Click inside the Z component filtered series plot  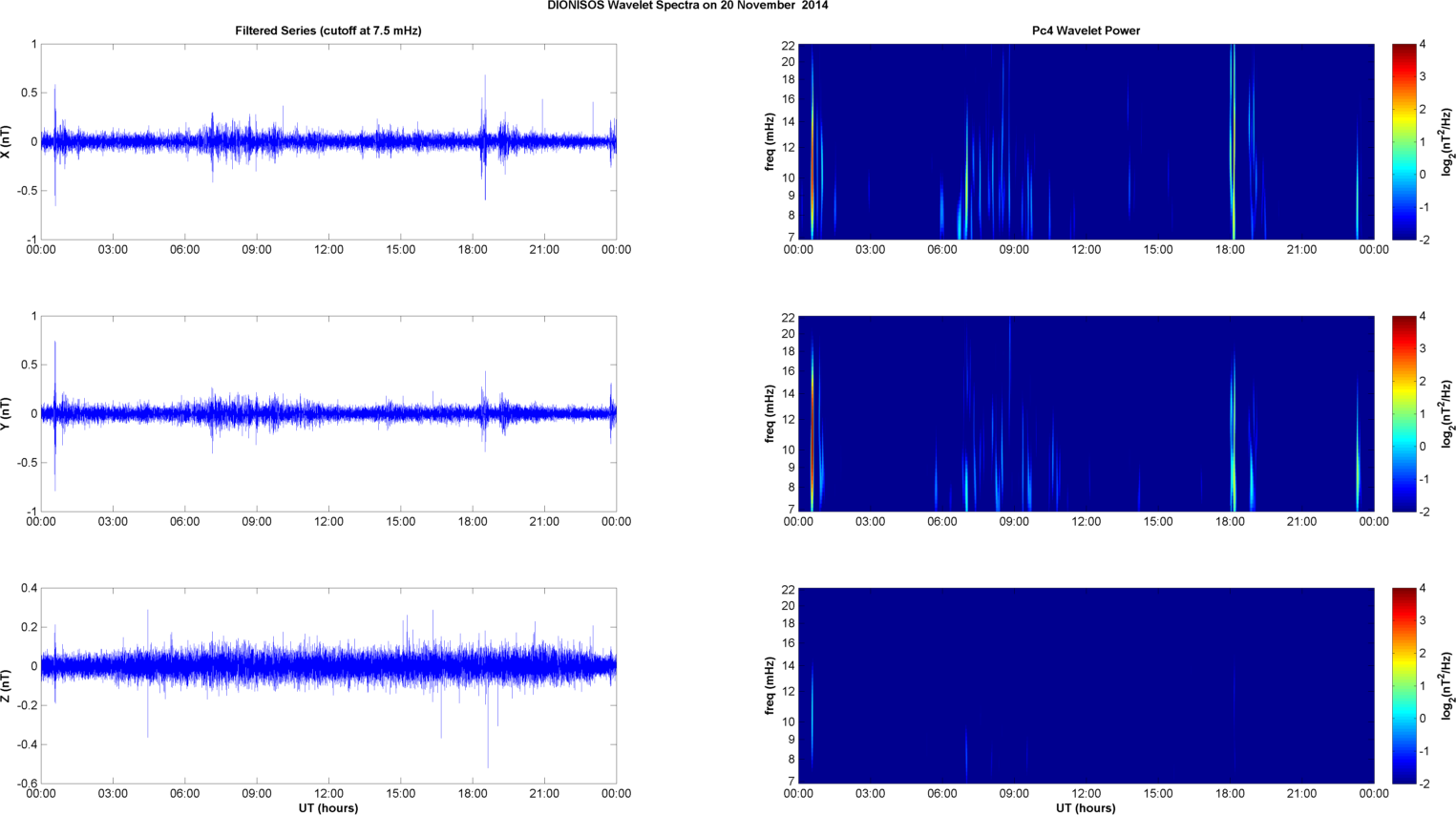click(328, 685)
